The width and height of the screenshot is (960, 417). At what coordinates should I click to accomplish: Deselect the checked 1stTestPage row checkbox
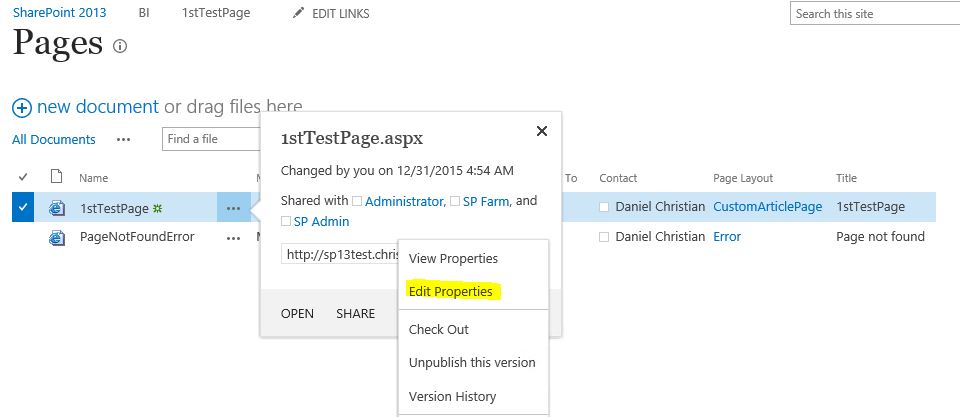tap(24, 208)
